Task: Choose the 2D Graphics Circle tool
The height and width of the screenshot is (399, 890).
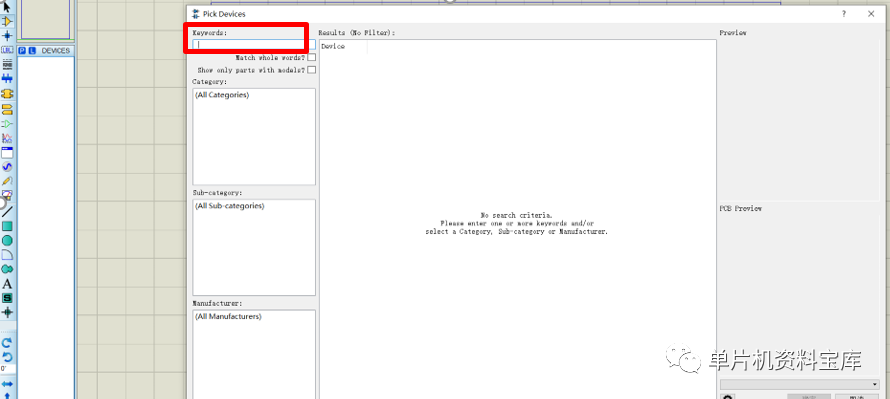Action: coord(7,241)
